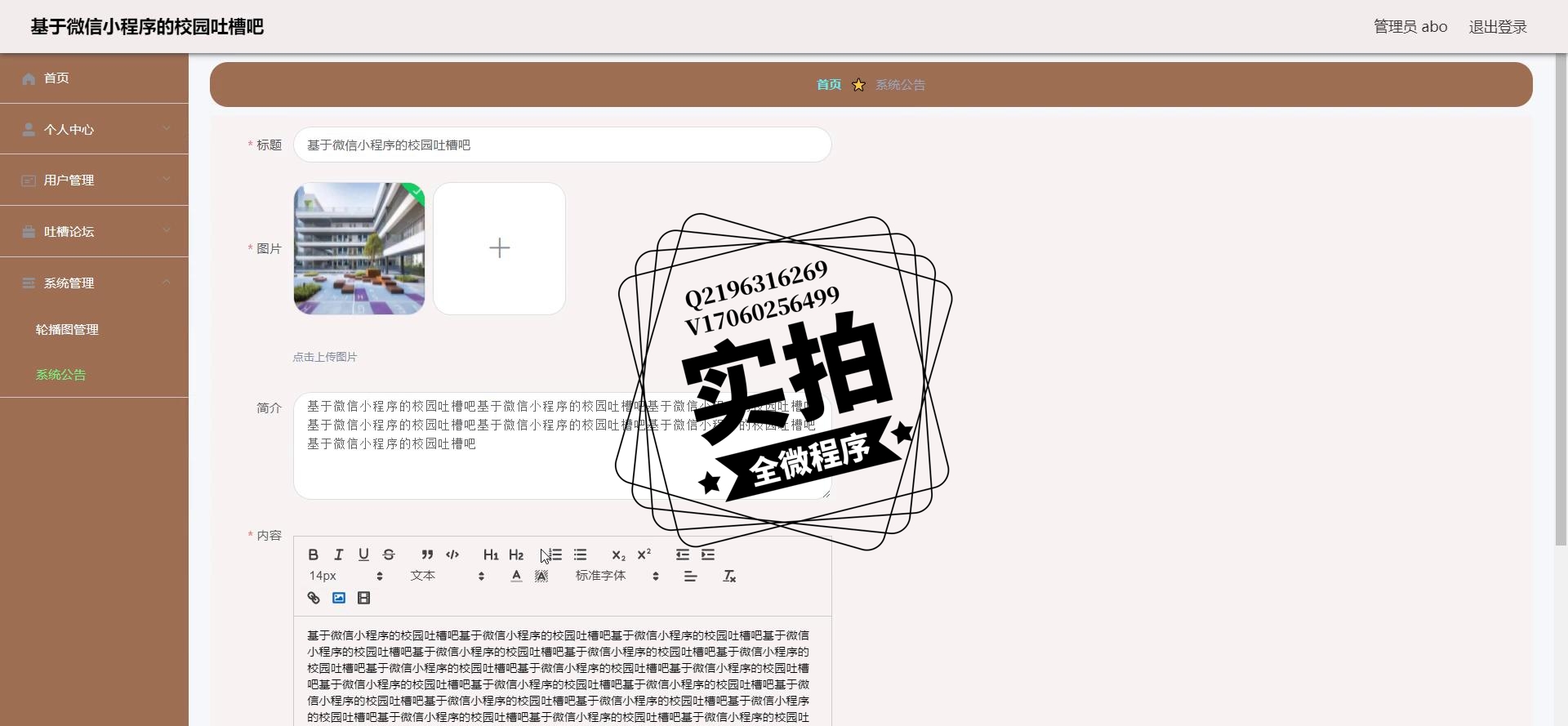This screenshot has width=1568, height=726.
Task: Apply Heading 2 style
Action: 516,555
